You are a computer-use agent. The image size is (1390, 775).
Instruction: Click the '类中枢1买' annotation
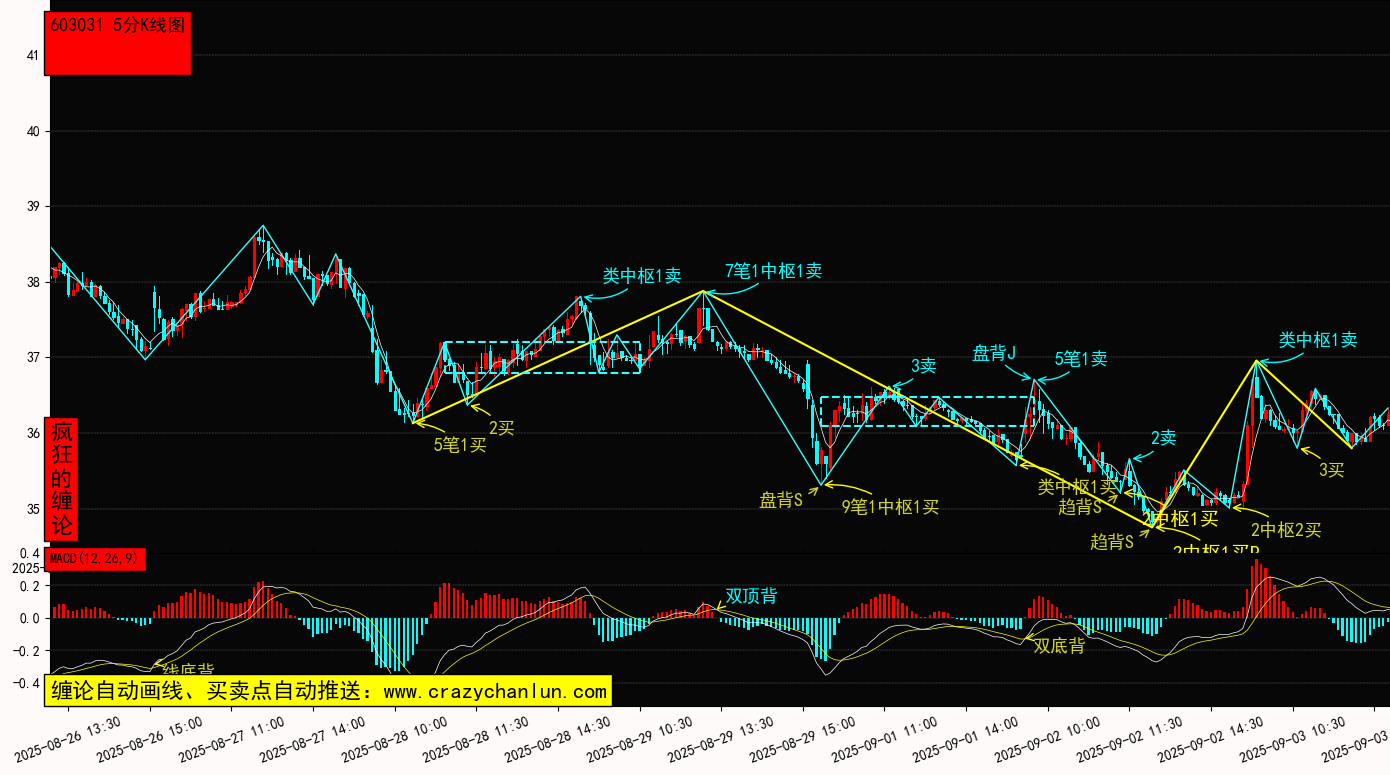click(1077, 487)
